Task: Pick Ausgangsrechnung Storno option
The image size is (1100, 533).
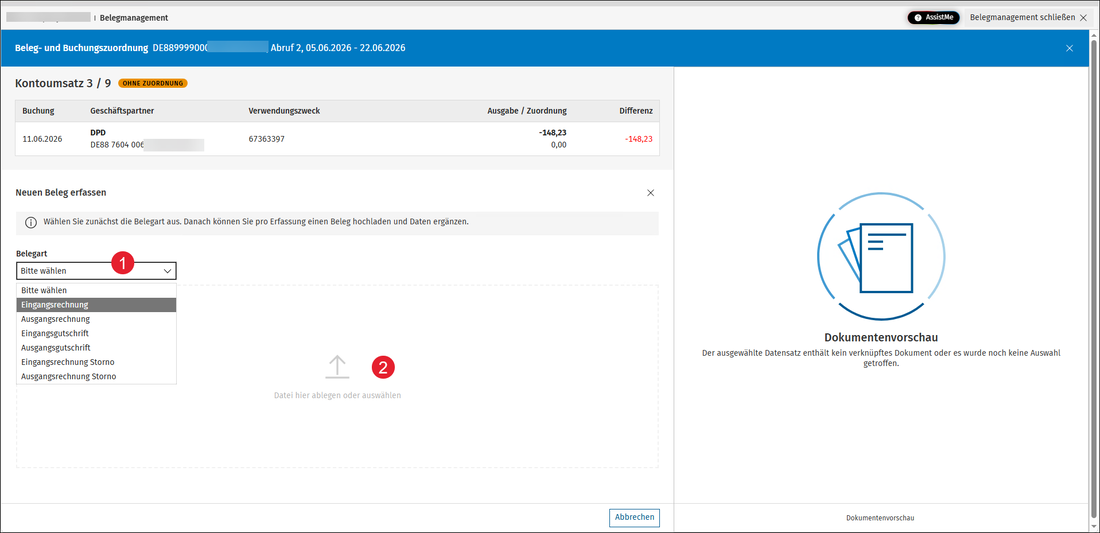Action: tap(96, 377)
